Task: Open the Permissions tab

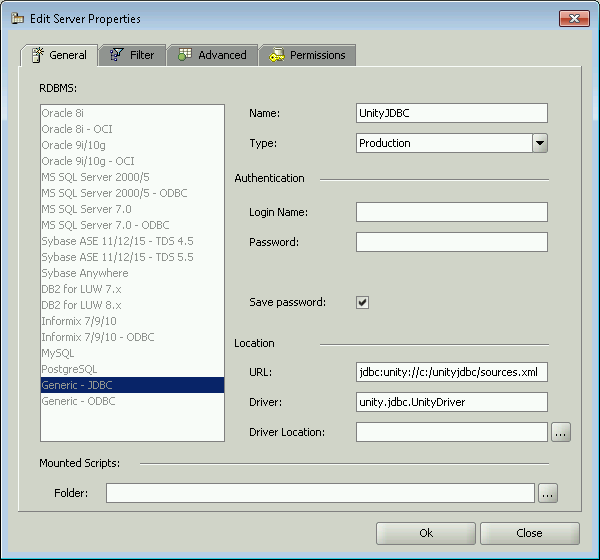Action: click(x=307, y=55)
